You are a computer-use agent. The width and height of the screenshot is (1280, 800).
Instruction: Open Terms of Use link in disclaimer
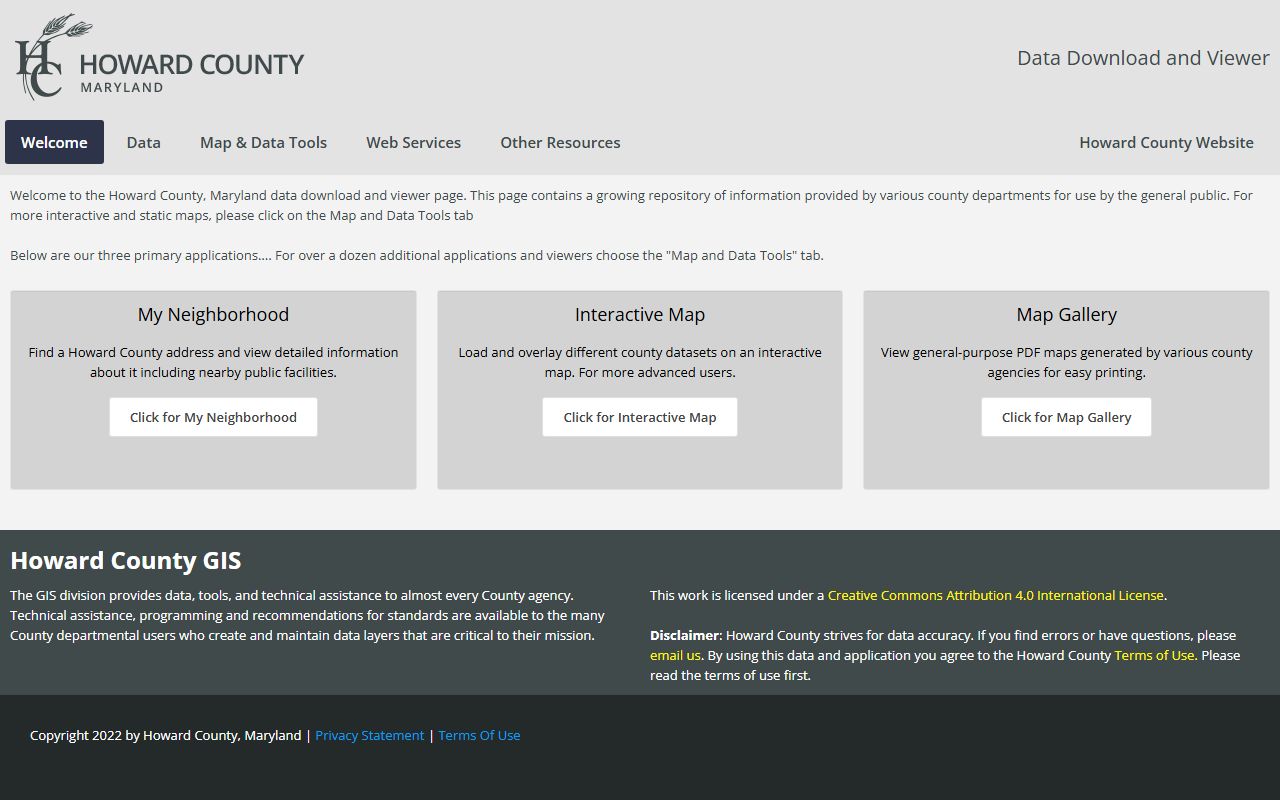pyautogui.click(x=1154, y=655)
